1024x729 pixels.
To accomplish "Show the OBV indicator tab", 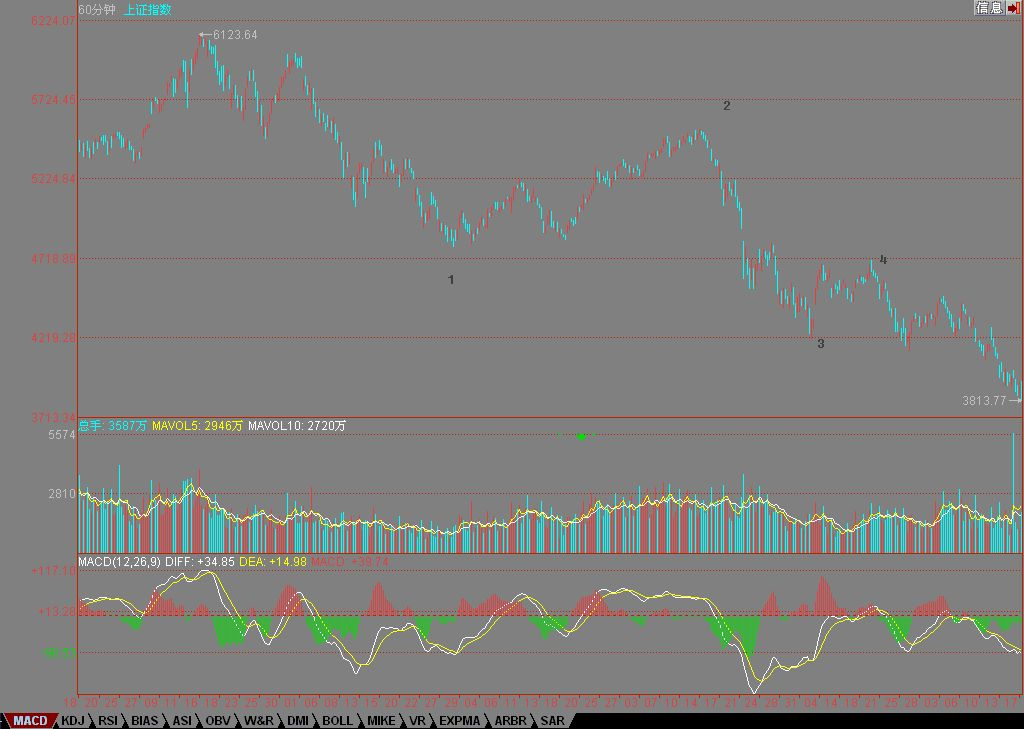I will 217,721.
